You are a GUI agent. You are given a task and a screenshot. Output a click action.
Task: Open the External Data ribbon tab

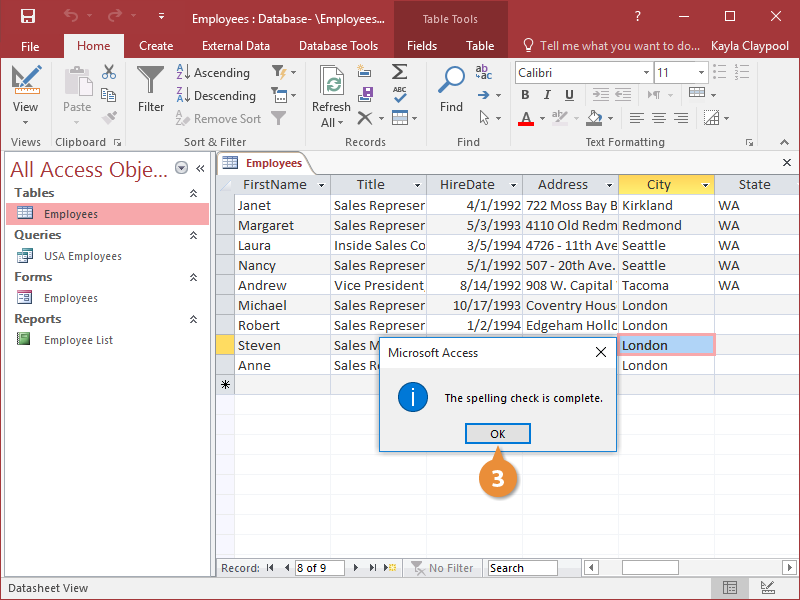pos(235,45)
